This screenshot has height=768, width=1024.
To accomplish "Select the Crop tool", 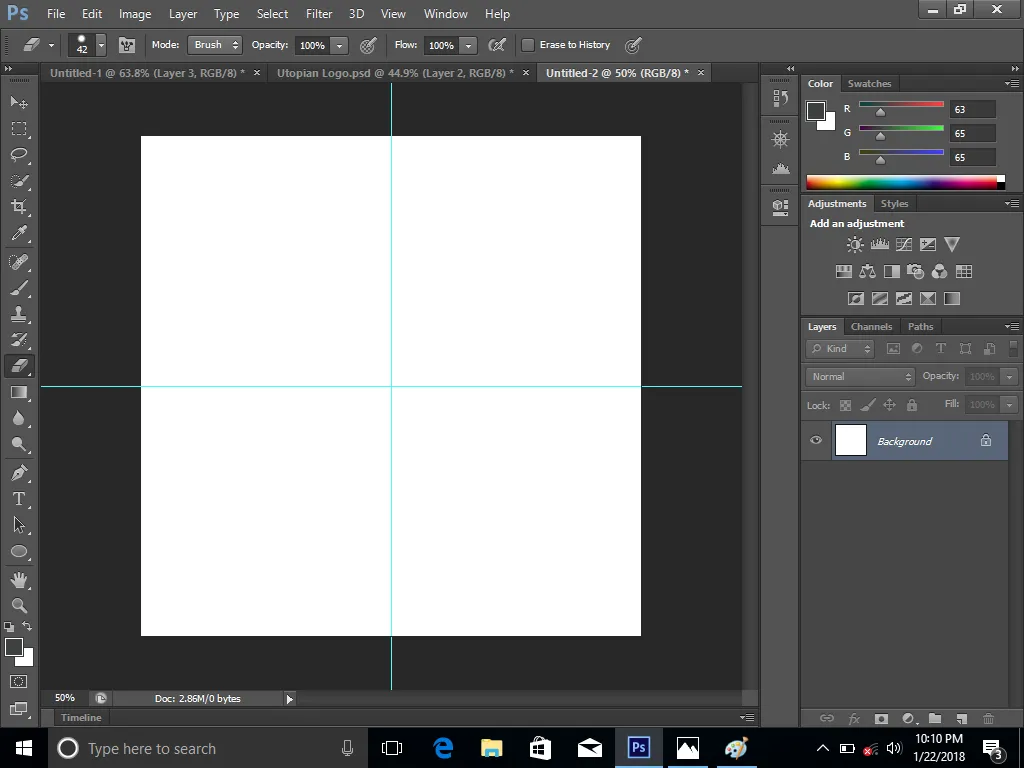I will pos(19,207).
